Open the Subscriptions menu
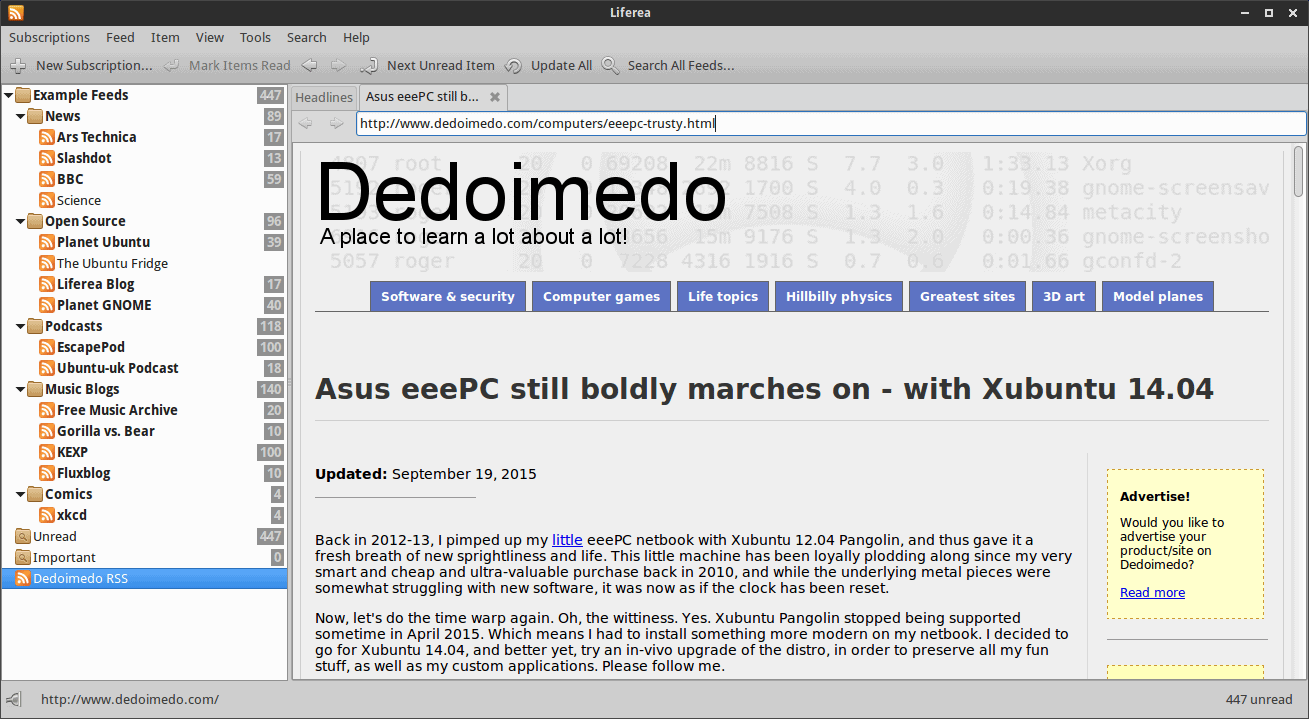 (x=50, y=37)
